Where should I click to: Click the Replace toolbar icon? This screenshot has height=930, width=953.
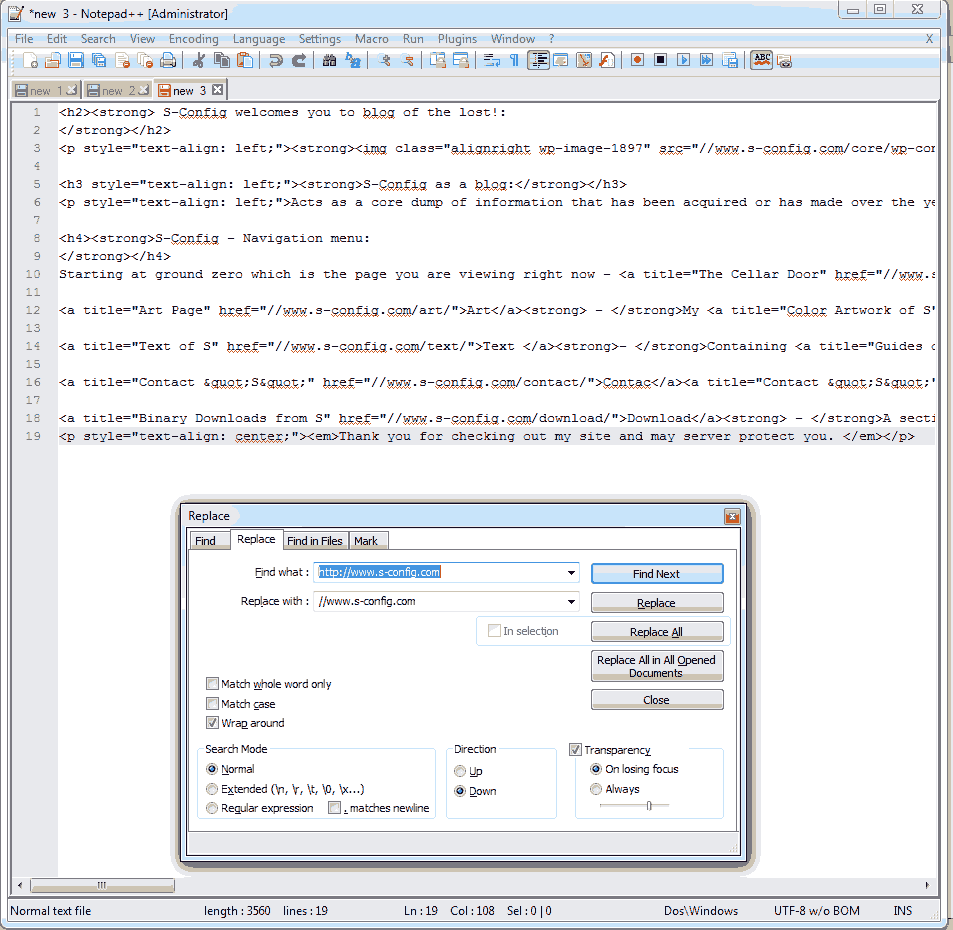point(353,60)
